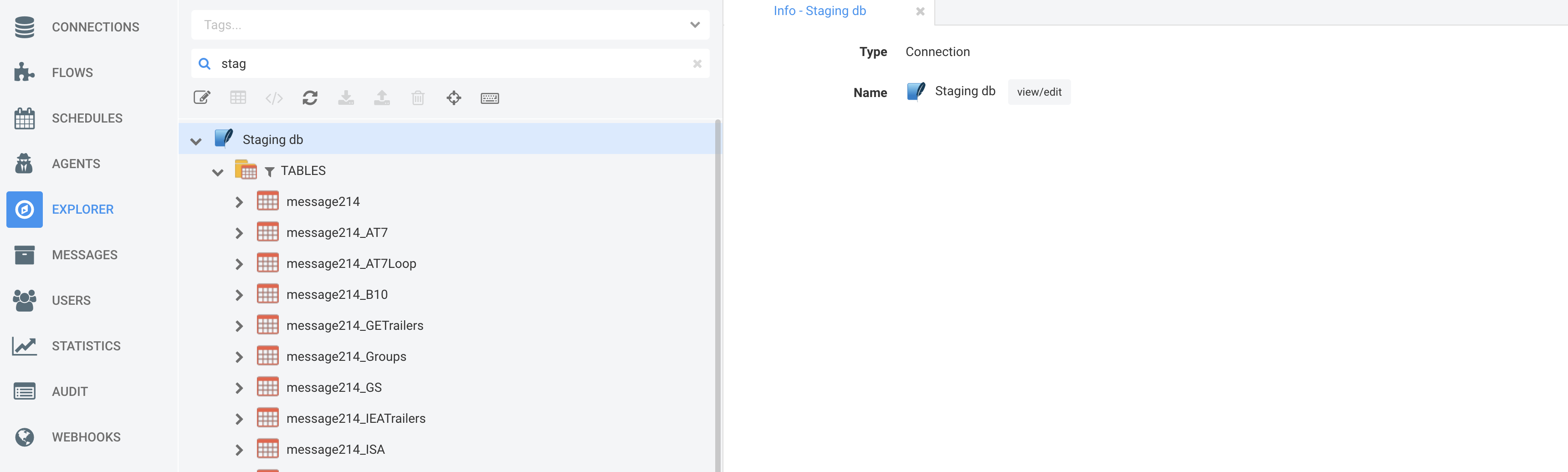Go to SCHEDULES menu item
Image resolution: width=1568 pixels, height=472 pixels.
pyautogui.click(x=87, y=118)
